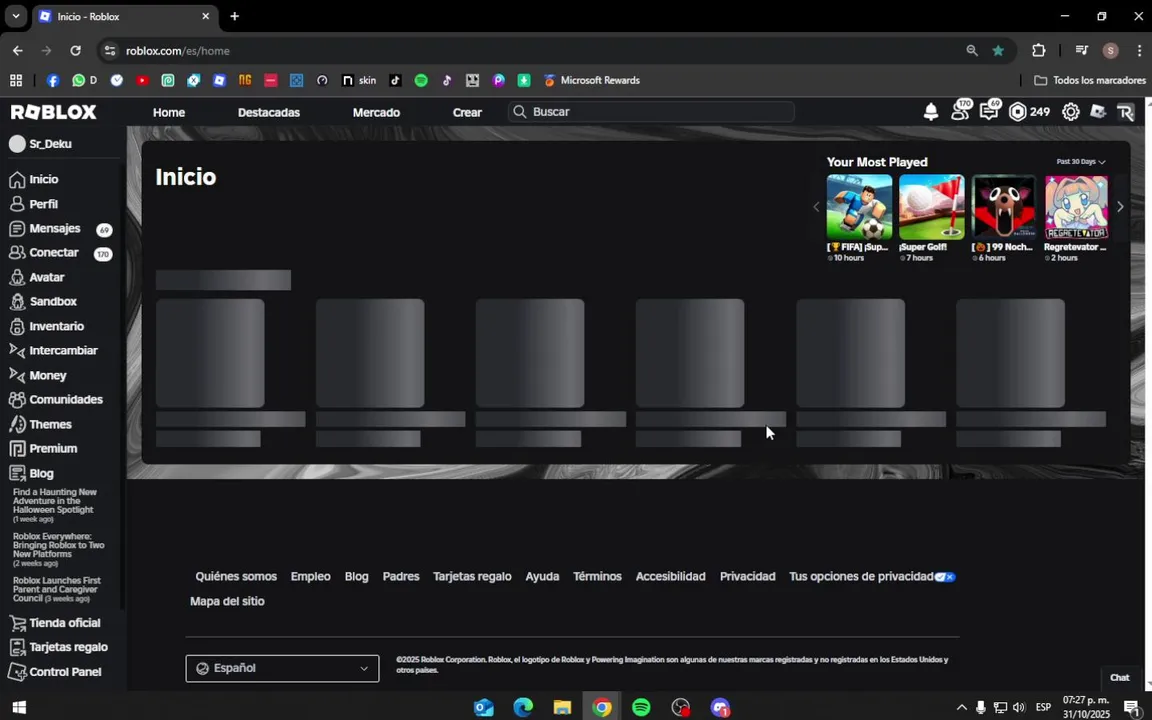Expand the Past 30 Days dropdown

point(1081,162)
